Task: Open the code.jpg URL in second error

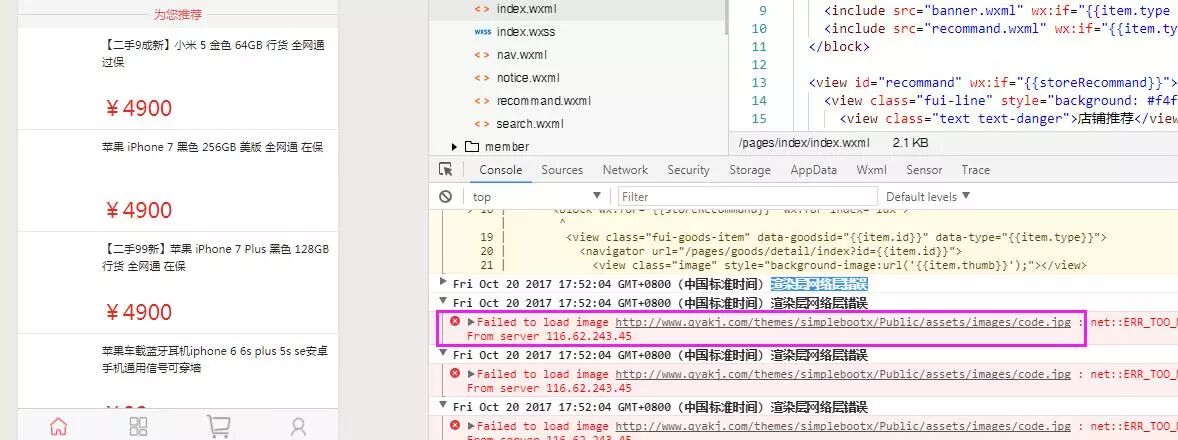Action: tap(843, 374)
